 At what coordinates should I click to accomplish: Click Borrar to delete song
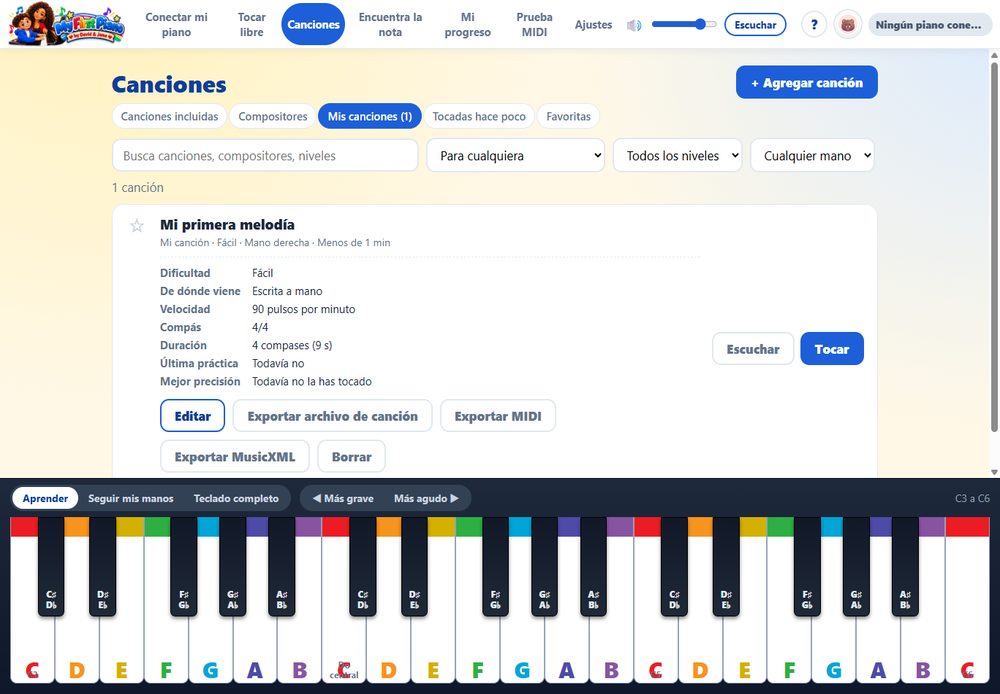(x=351, y=457)
